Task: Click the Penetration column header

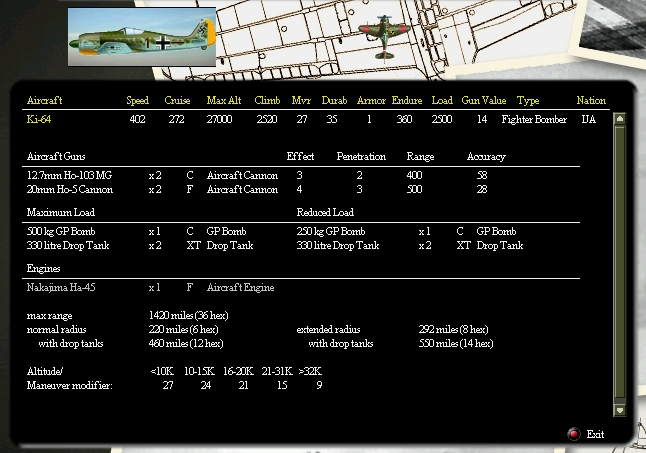Action: 361,156
